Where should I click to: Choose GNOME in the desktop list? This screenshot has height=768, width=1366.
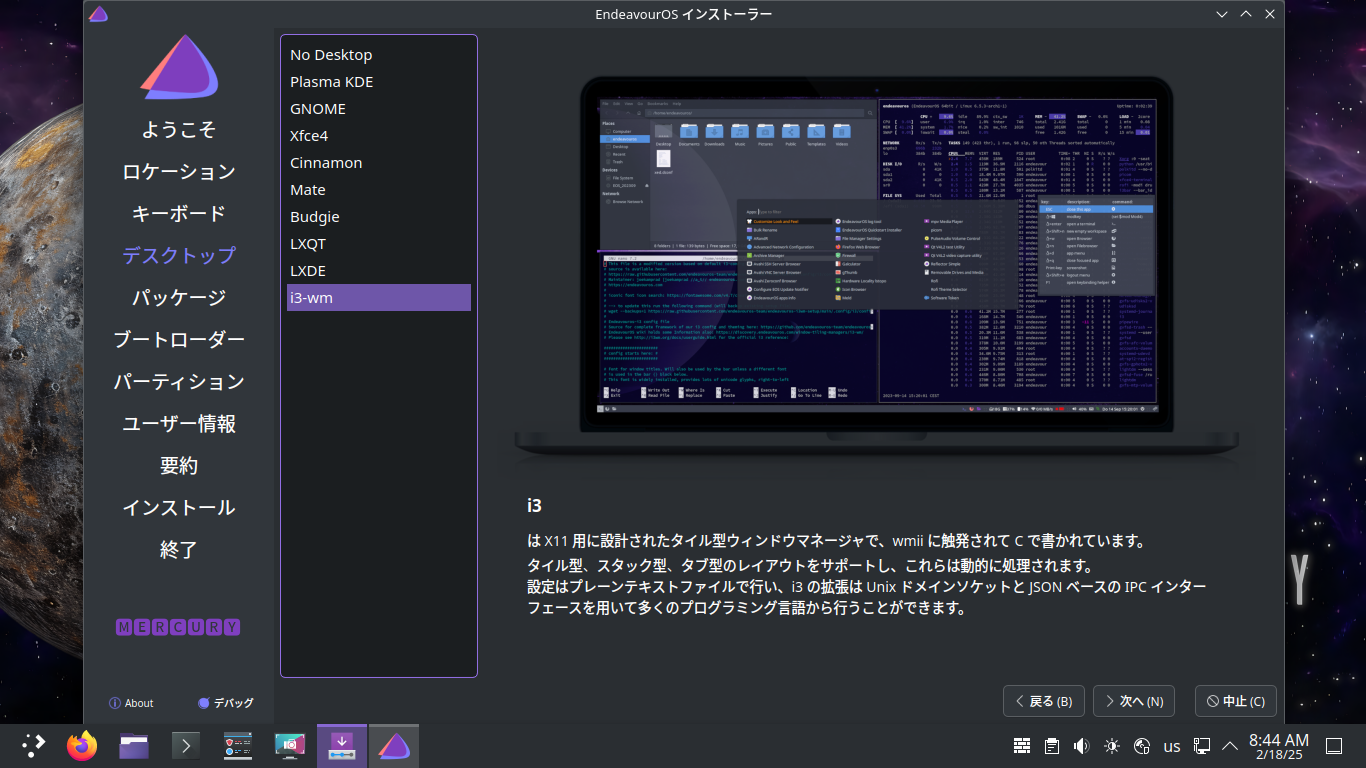(318, 109)
